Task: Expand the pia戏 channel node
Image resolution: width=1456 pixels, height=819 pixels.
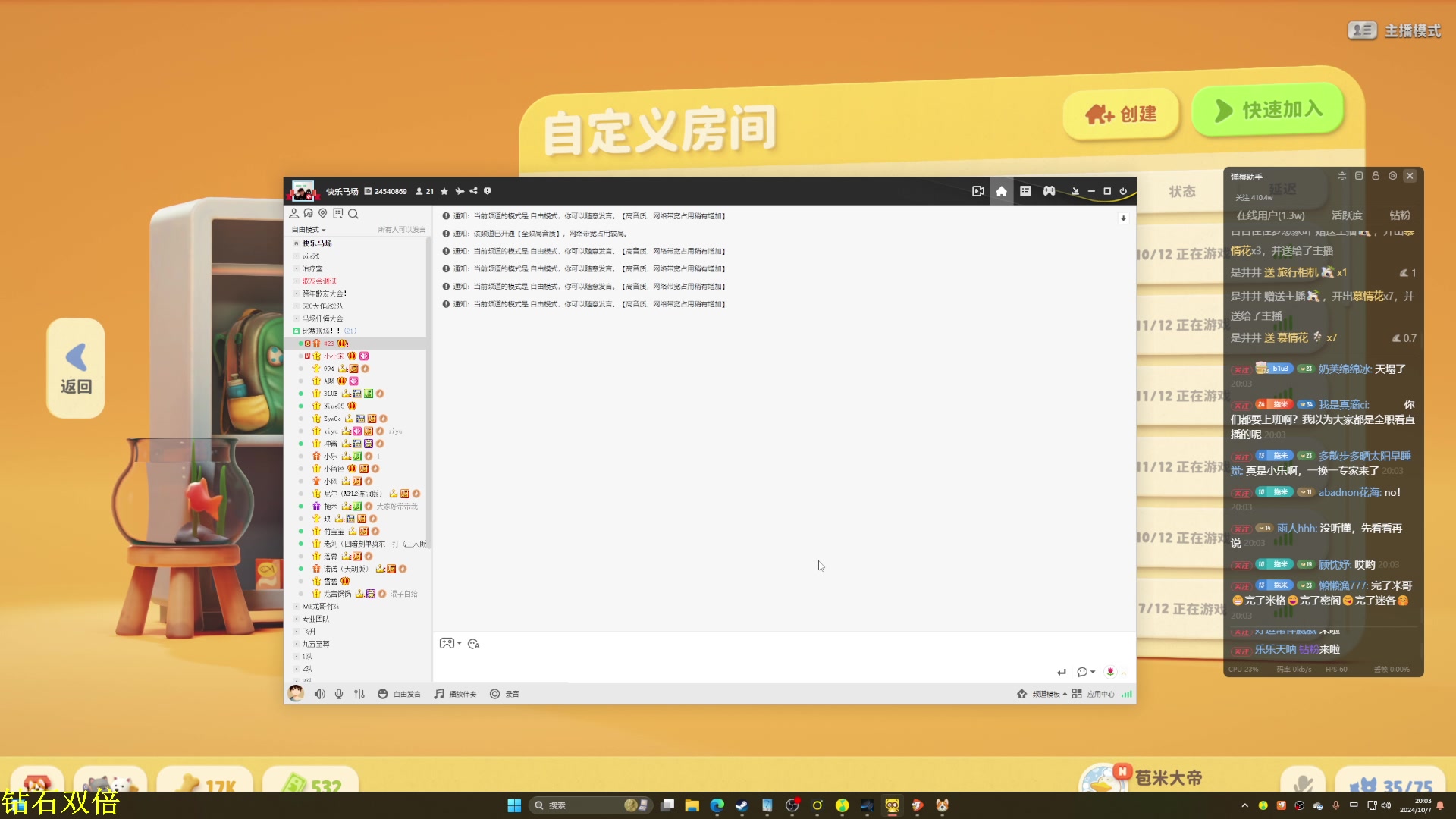Action: (x=297, y=256)
